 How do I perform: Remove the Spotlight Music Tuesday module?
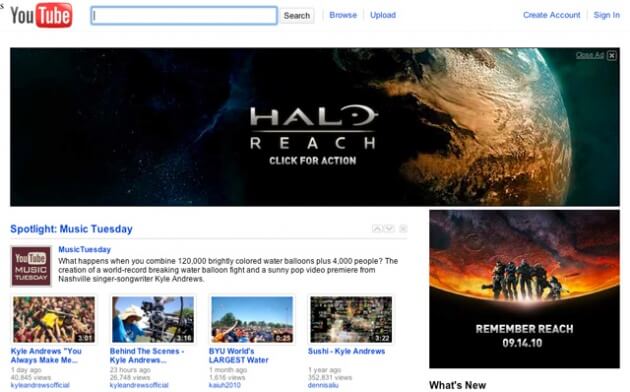403,229
